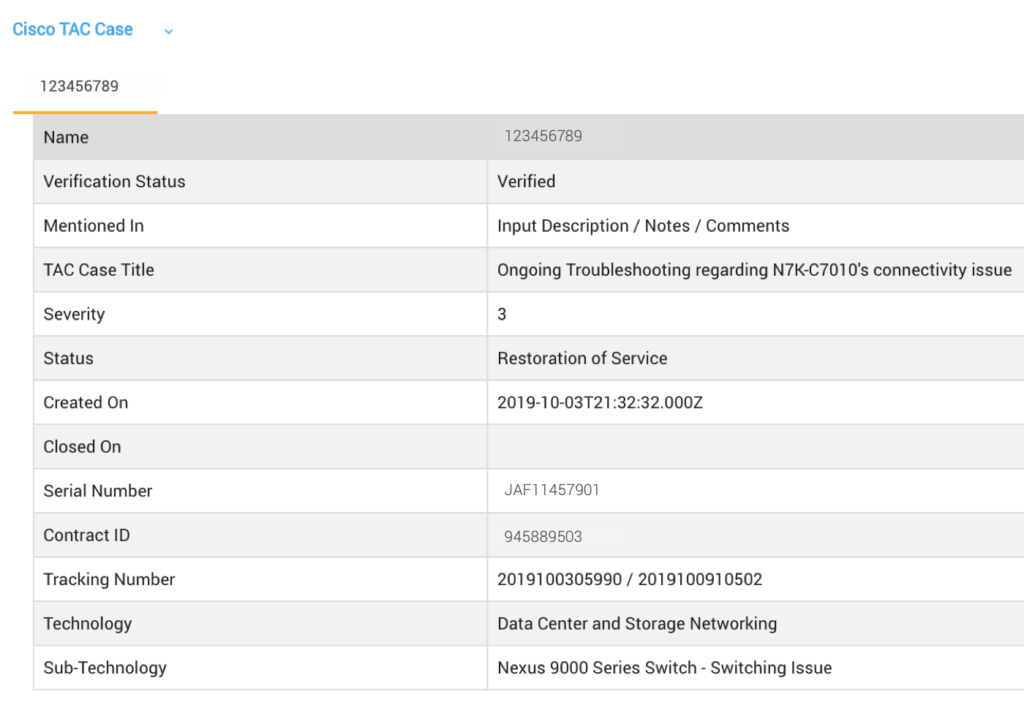Click the TAC Case Title text
The image size is (1024, 705).
point(754,270)
